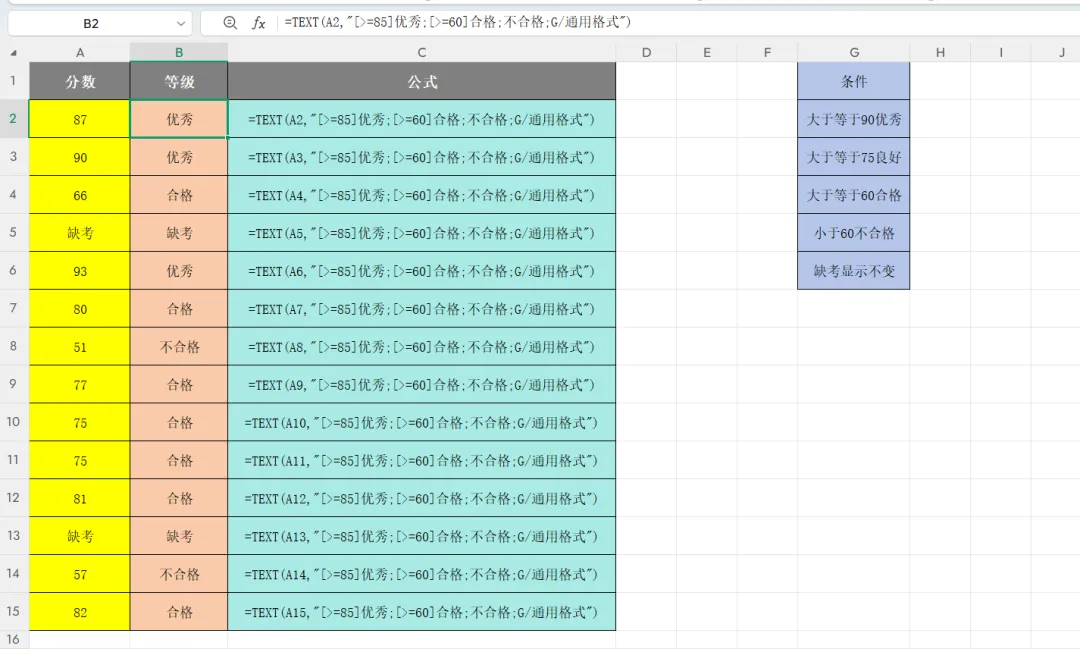Click cell with score 80
This screenshot has width=1080, height=649.
point(80,309)
